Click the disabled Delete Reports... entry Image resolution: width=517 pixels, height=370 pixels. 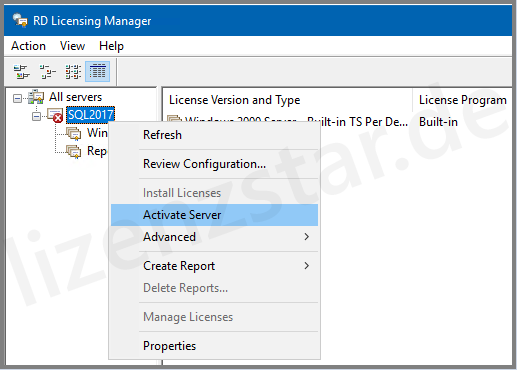tap(214, 288)
